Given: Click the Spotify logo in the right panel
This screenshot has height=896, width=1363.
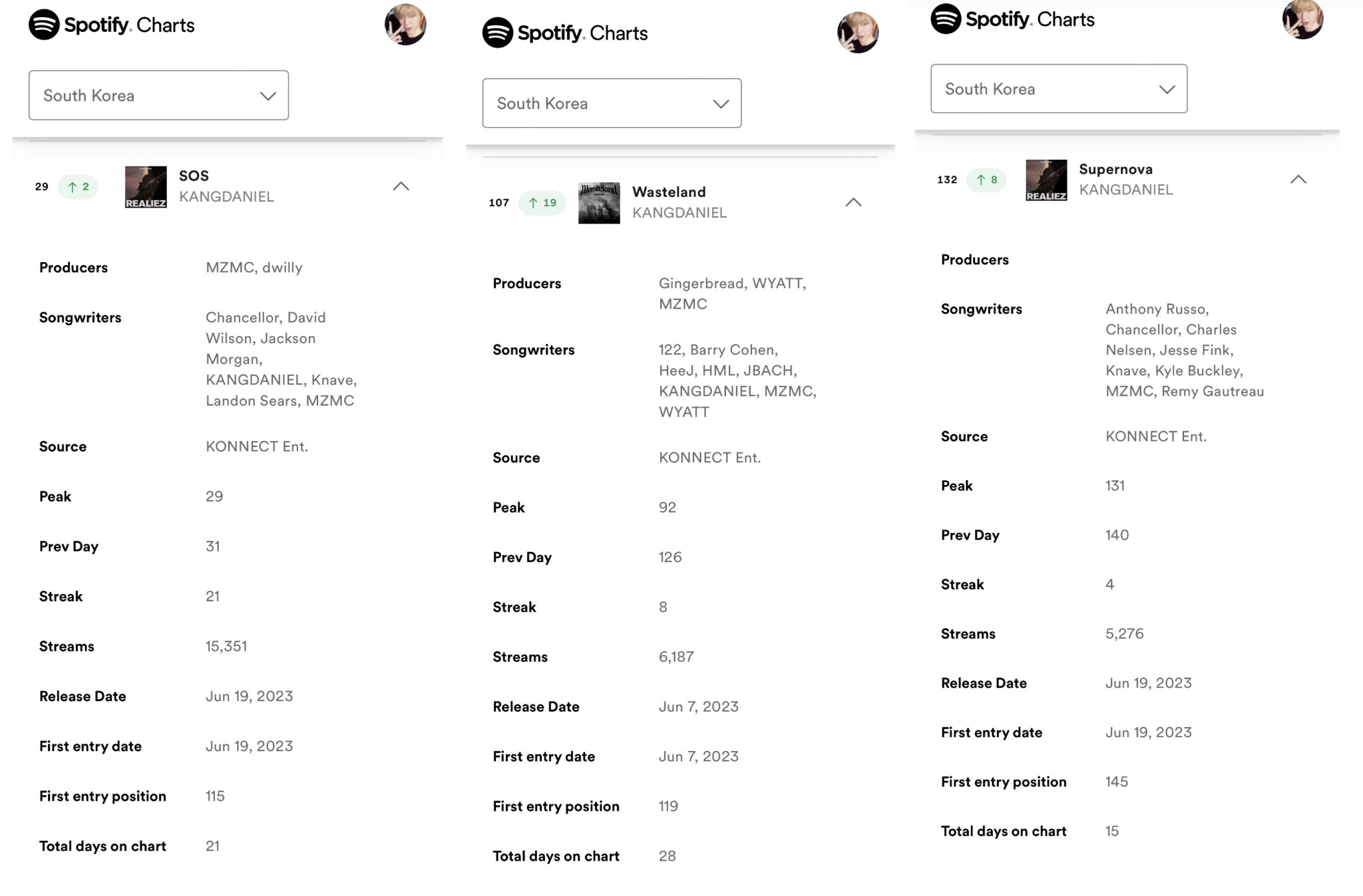Looking at the screenshot, I should coord(946,19).
